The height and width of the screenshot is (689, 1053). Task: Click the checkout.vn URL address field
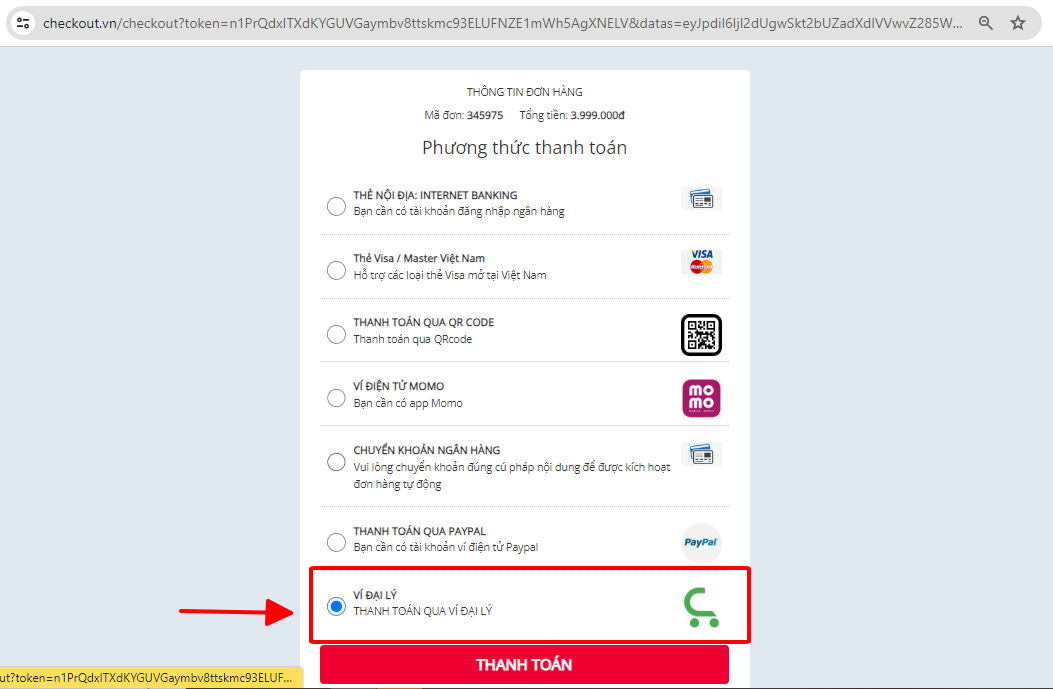click(502, 23)
